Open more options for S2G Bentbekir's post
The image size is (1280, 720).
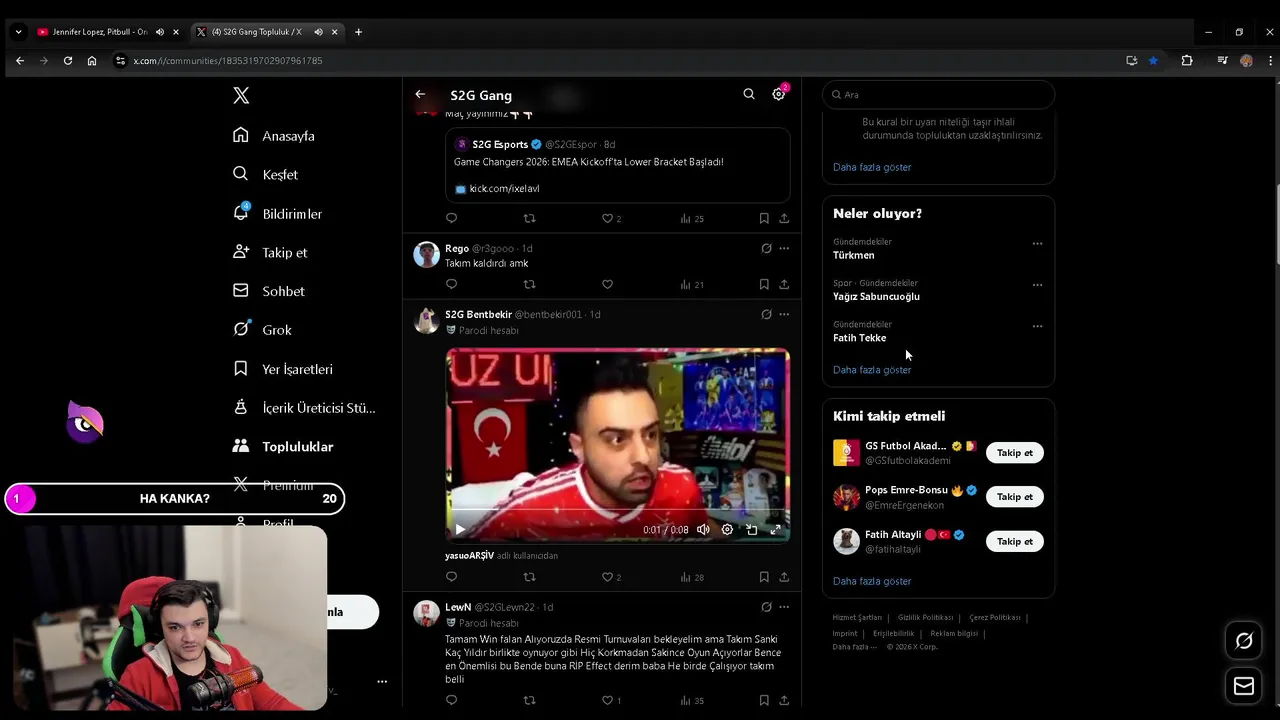(x=784, y=314)
